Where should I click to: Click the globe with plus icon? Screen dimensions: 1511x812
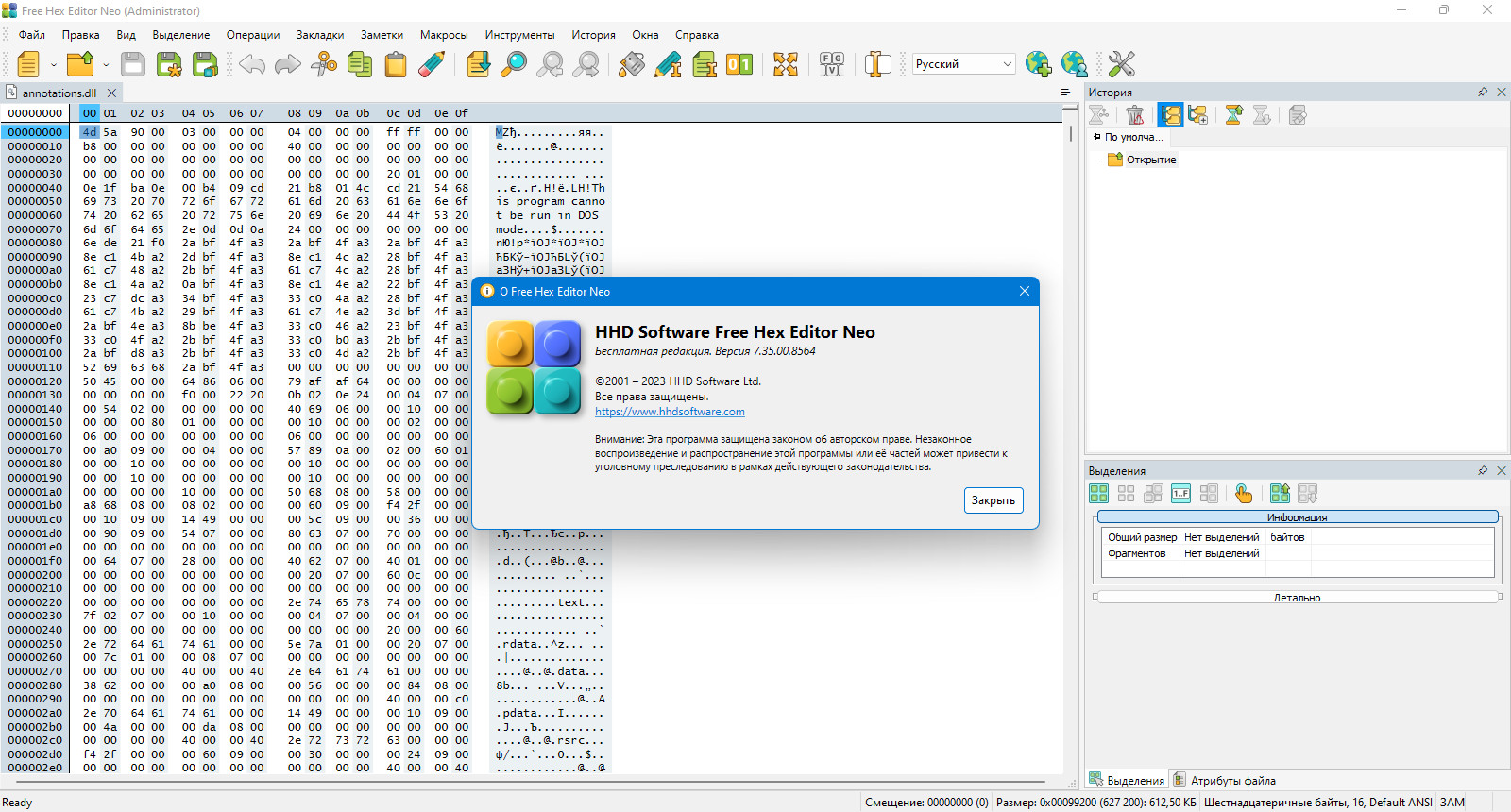pyautogui.click(x=1038, y=64)
